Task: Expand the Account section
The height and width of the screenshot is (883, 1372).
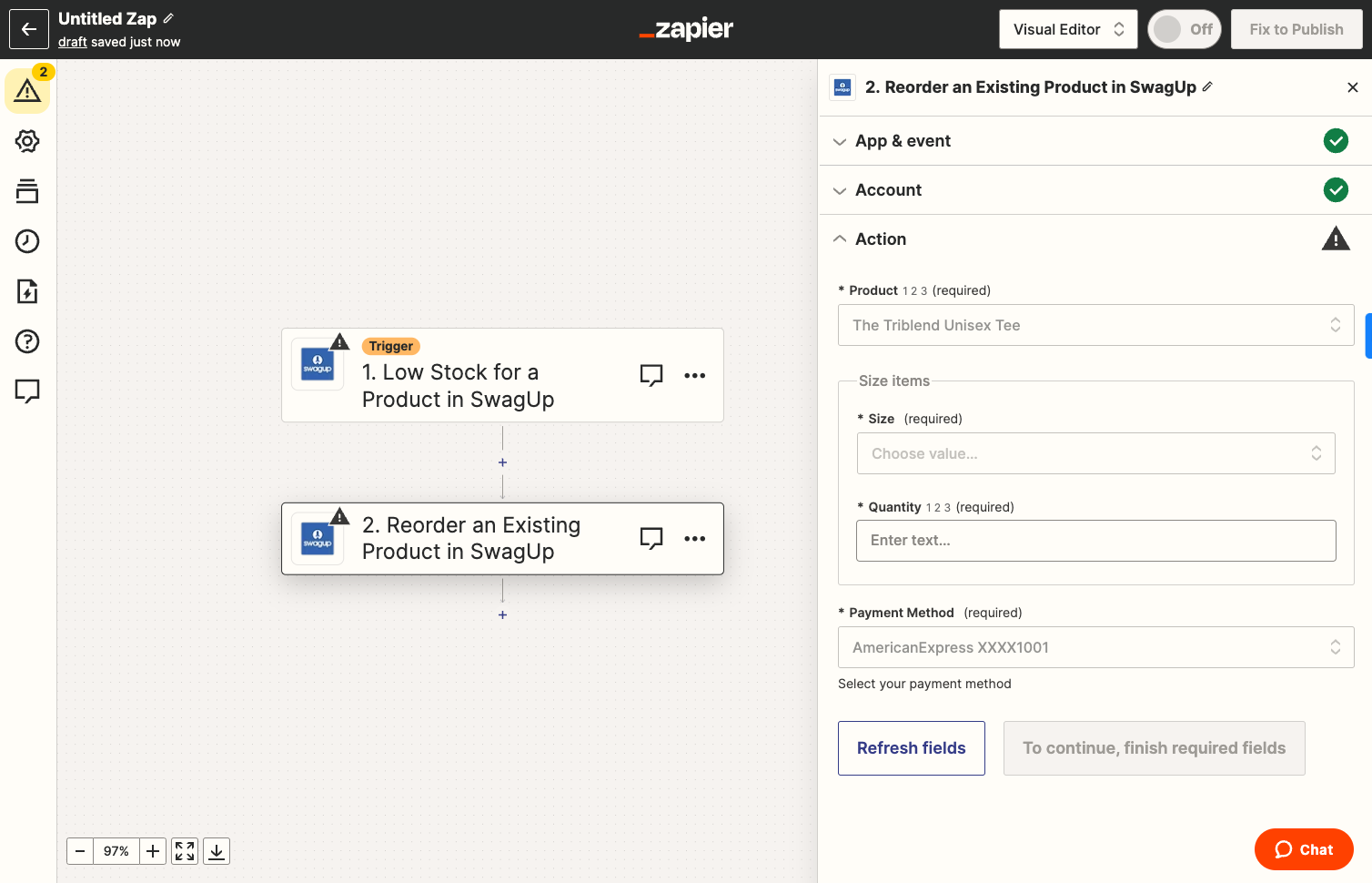Action: click(x=1095, y=190)
